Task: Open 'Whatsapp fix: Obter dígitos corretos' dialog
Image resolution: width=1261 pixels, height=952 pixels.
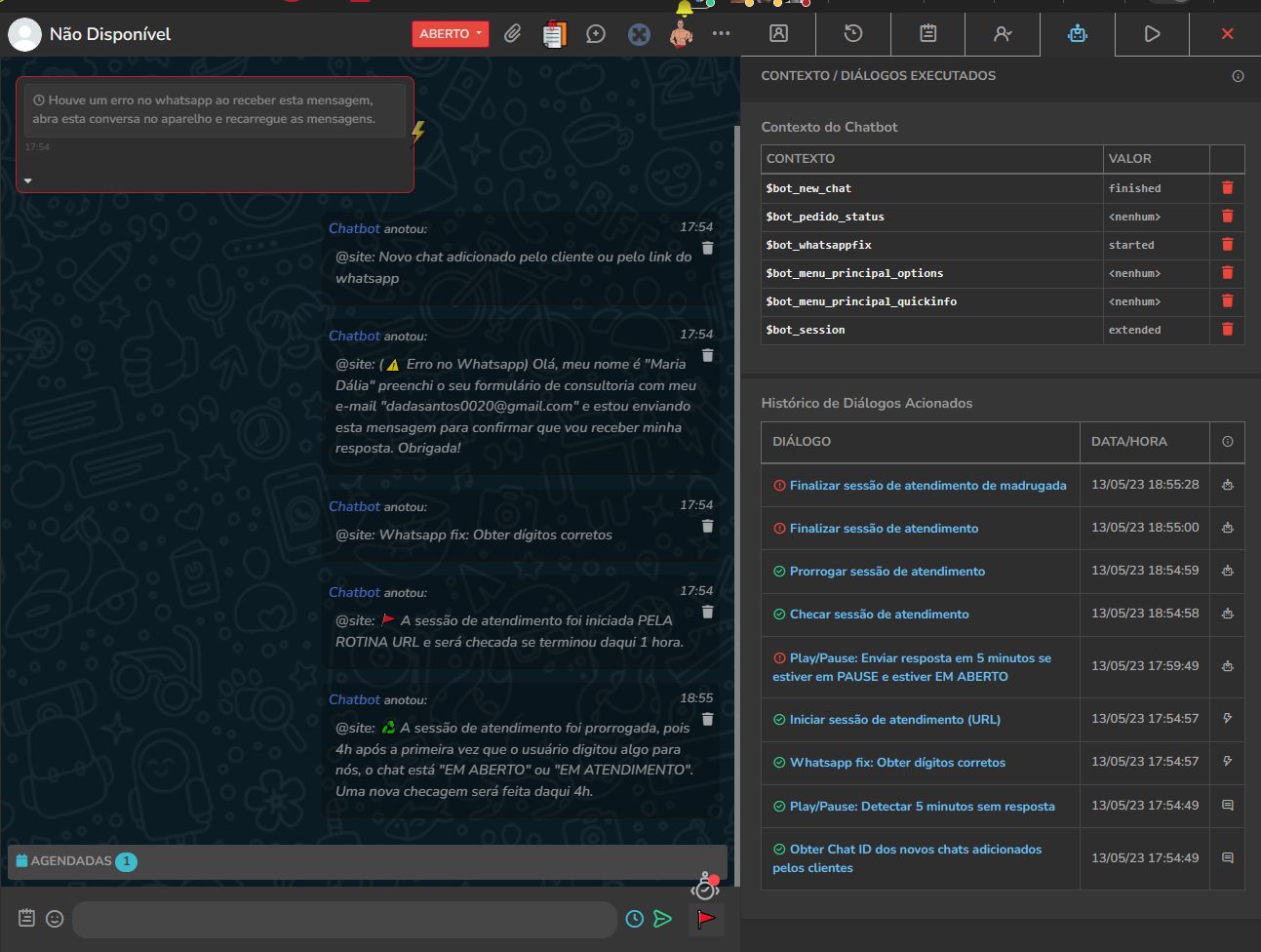Action: 896,763
